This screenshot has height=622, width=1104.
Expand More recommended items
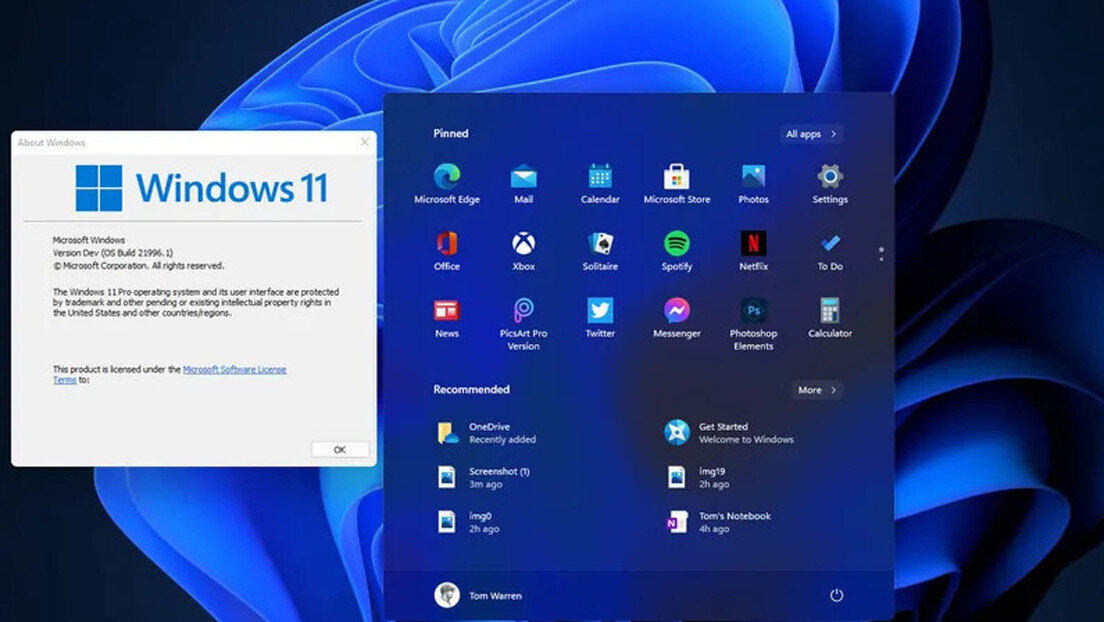[817, 390]
